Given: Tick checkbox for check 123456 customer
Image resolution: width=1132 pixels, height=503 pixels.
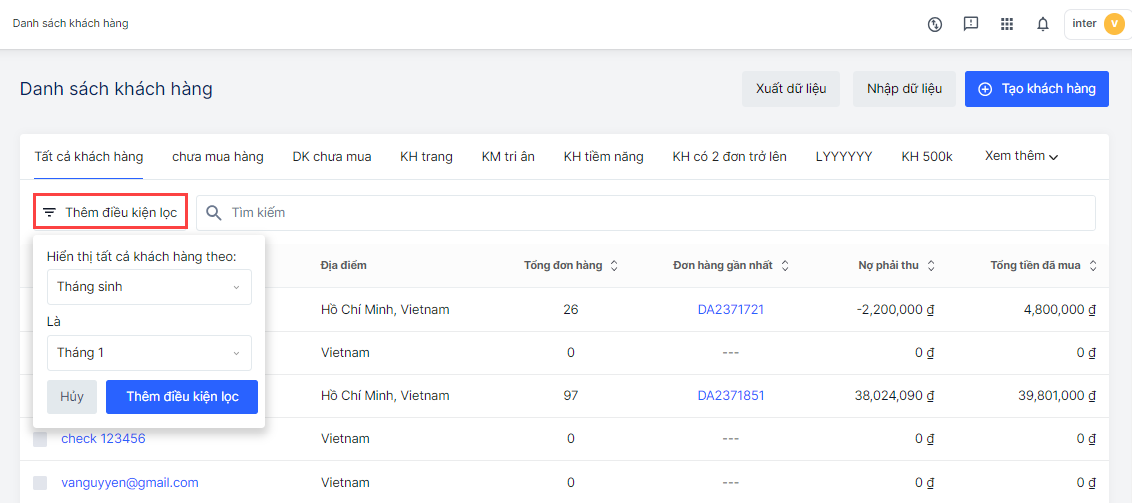Looking at the screenshot, I should click(40, 439).
